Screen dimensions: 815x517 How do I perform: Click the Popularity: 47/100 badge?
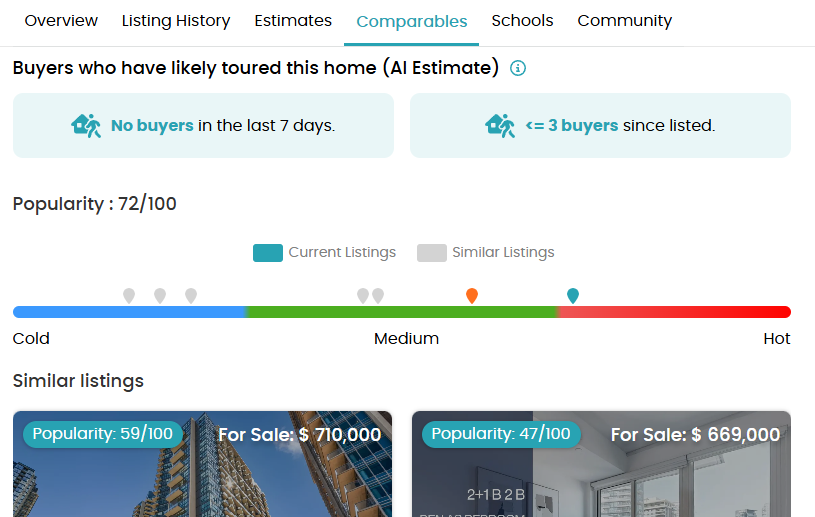pyautogui.click(x=501, y=434)
